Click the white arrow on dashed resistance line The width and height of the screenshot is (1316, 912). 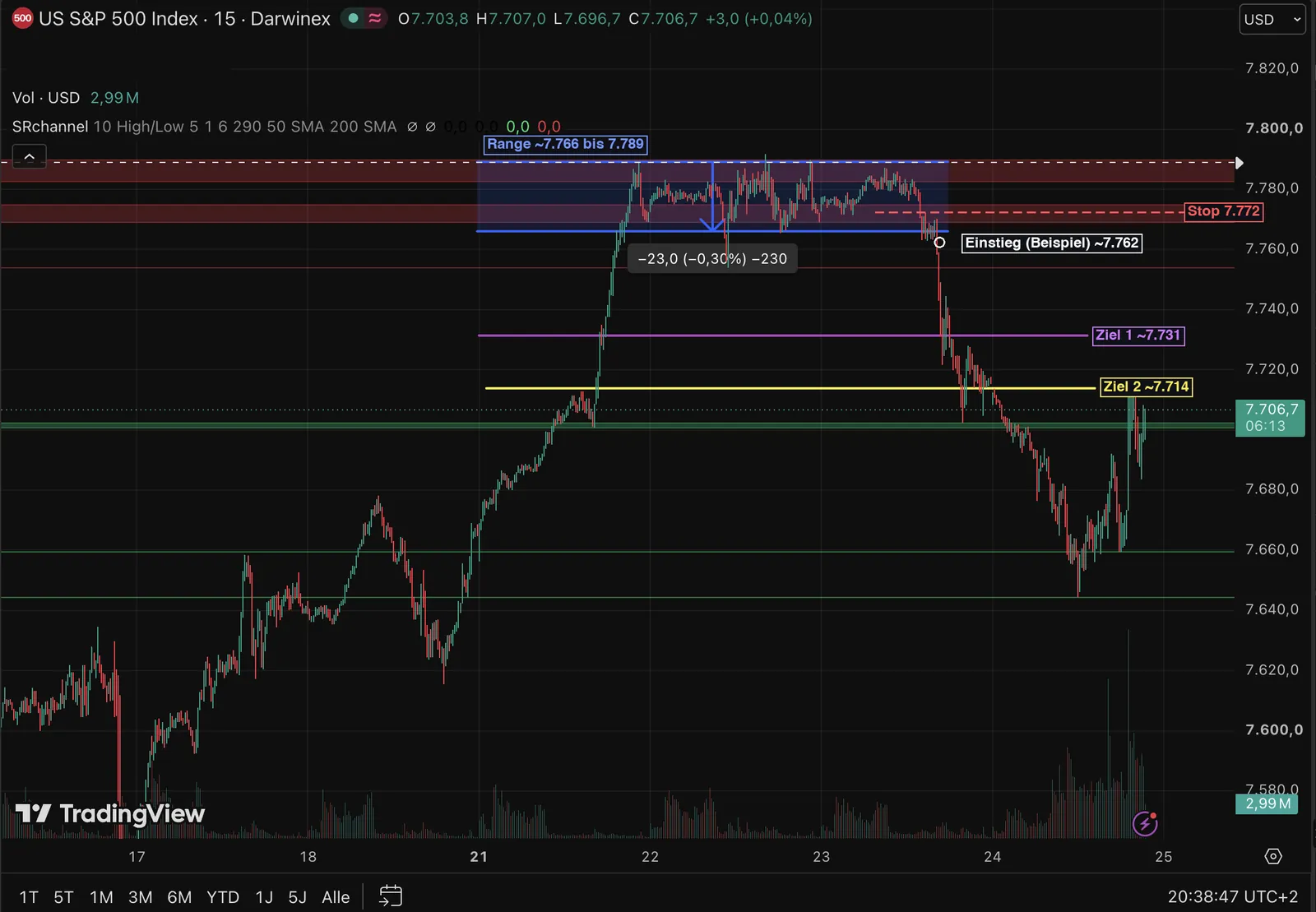click(x=1239, y=163)
